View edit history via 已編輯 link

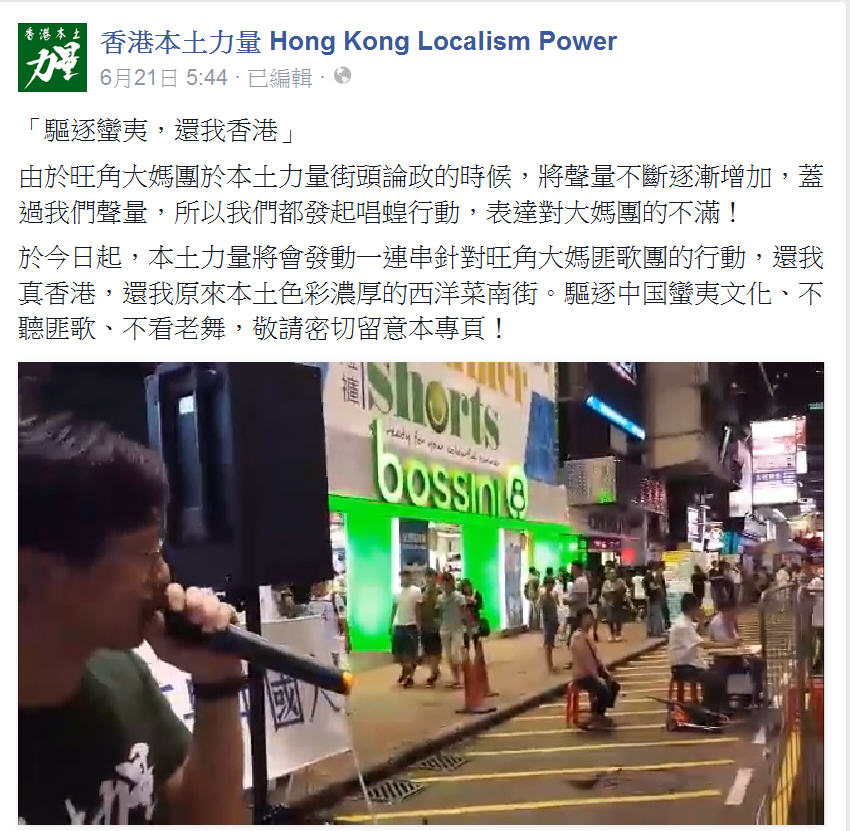point(280,78)
